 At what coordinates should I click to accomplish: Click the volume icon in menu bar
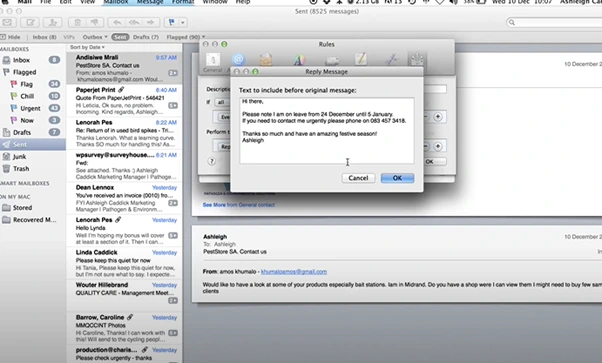[454, 2]
